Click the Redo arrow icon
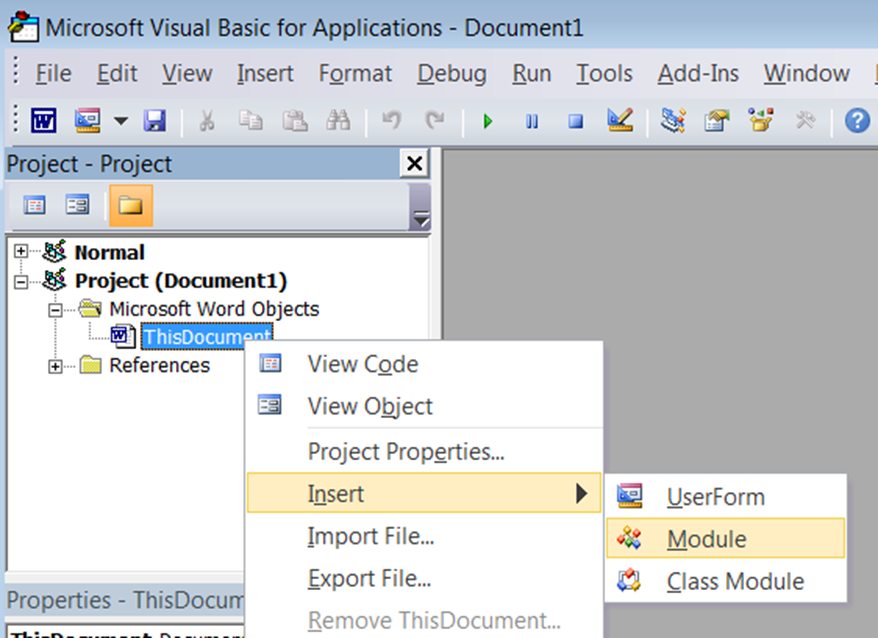 click(435, 120)
